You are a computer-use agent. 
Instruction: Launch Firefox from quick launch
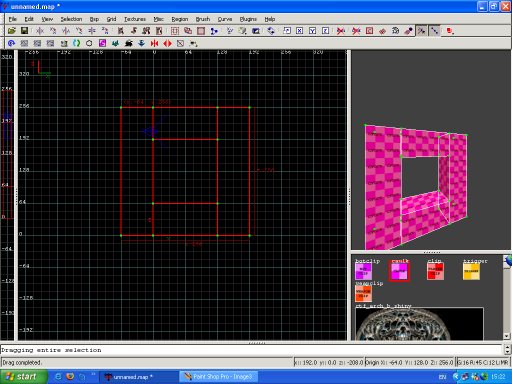[x=70, y=377]
